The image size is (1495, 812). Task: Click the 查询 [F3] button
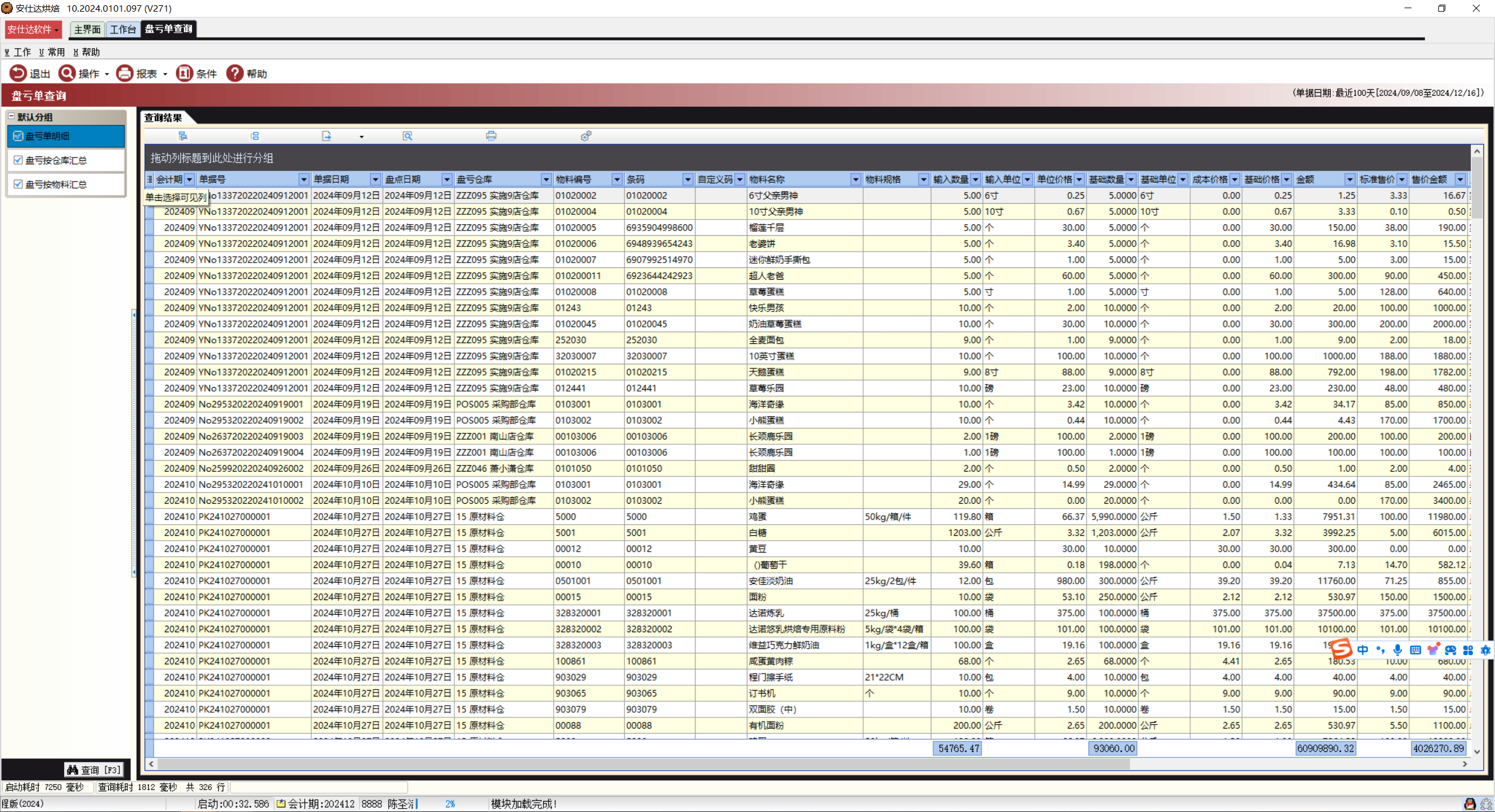tap(94, 770)
